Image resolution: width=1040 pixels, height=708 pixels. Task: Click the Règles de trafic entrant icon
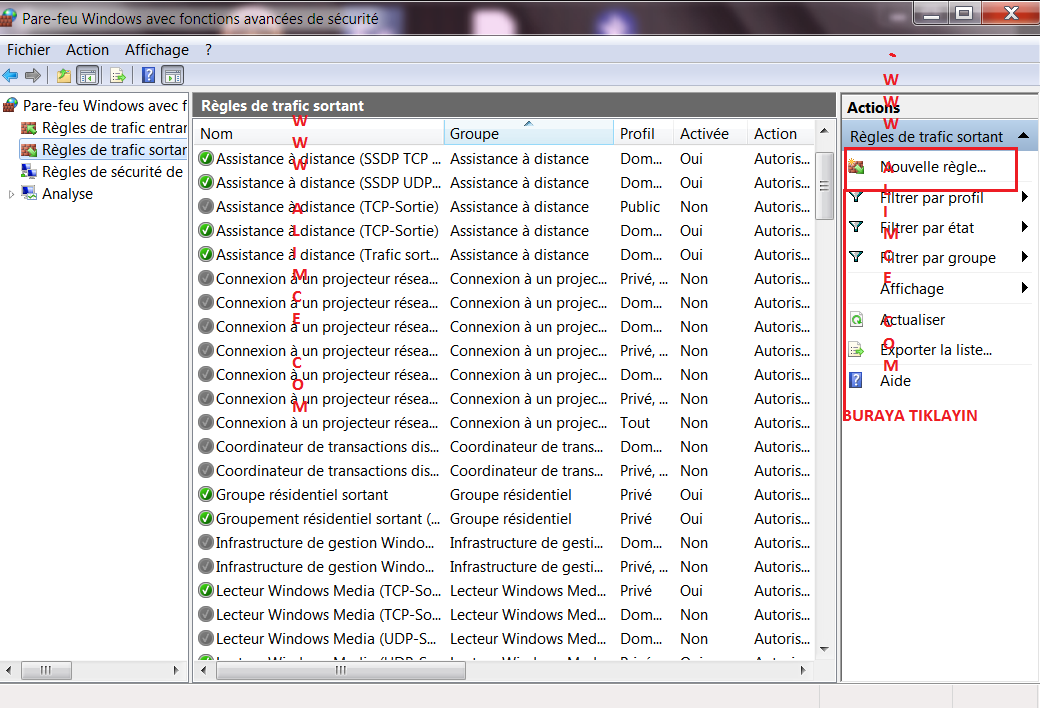point(29,127)
